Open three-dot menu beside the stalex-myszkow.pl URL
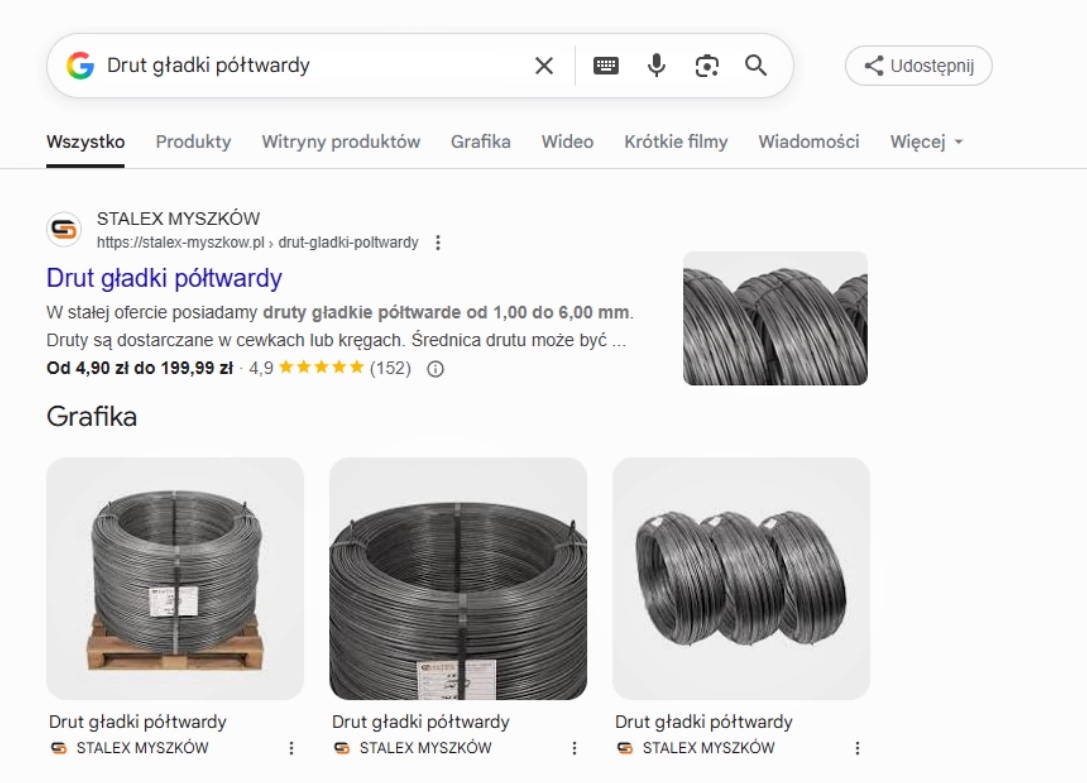The width and height of the screenshot is (1087, 783). (x=438, y=243)
